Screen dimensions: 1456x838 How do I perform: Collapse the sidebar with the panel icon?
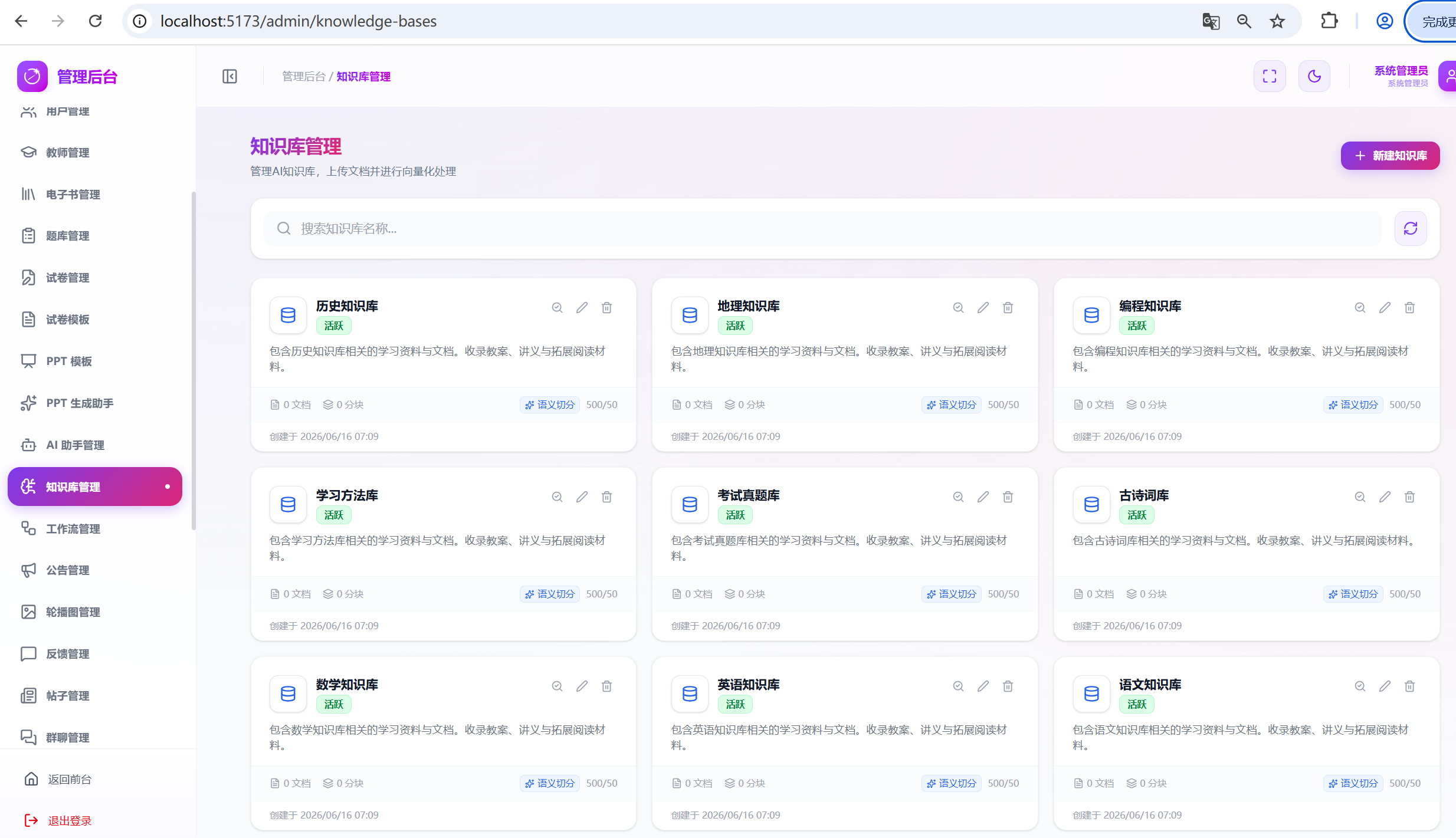(x=229, y=76)
